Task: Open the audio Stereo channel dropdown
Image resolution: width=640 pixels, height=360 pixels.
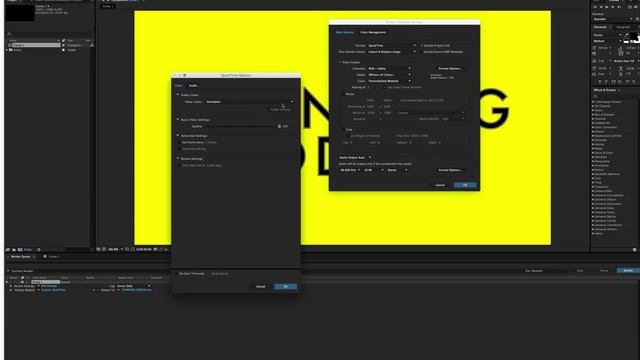Action: tap(397, 170)
